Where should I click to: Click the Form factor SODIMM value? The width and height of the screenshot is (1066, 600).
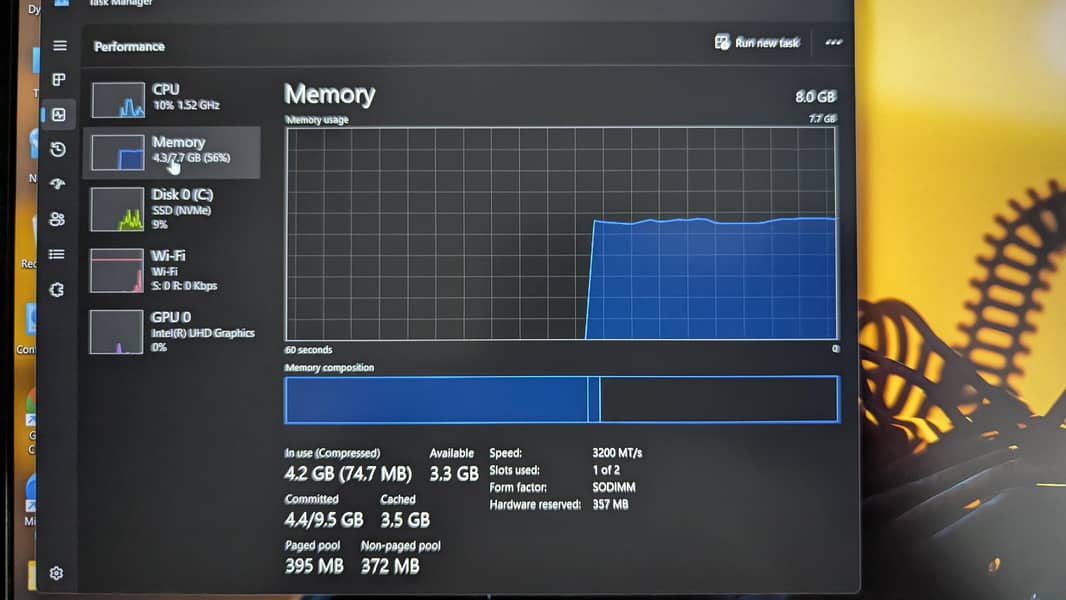(614, 487)
